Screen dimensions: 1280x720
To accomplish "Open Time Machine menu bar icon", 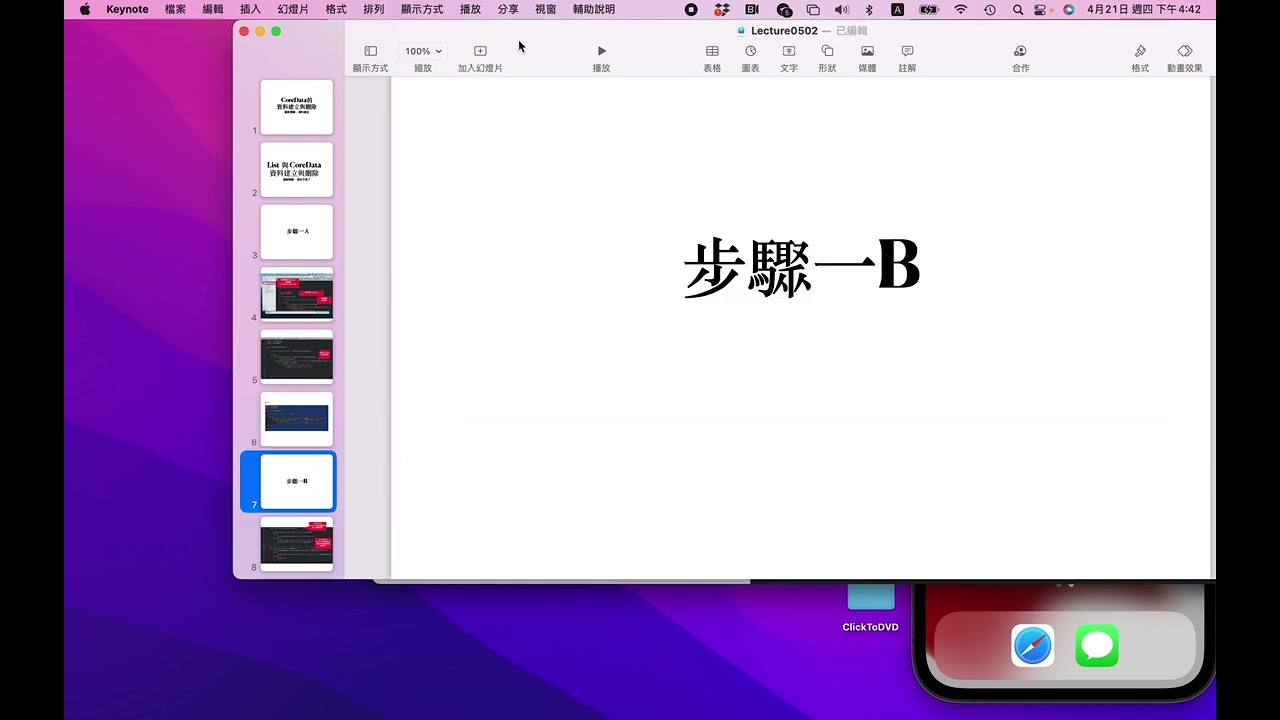I will pyautogui.click(x=990, y=9).
